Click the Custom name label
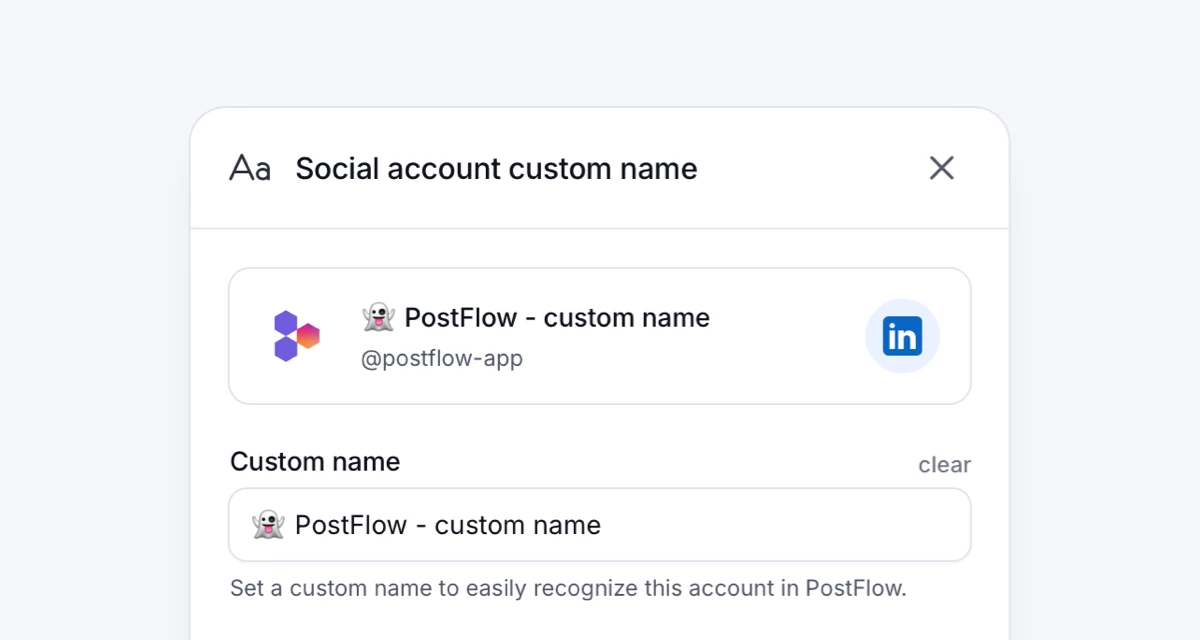1200x640 pixels. coord(315,461)
